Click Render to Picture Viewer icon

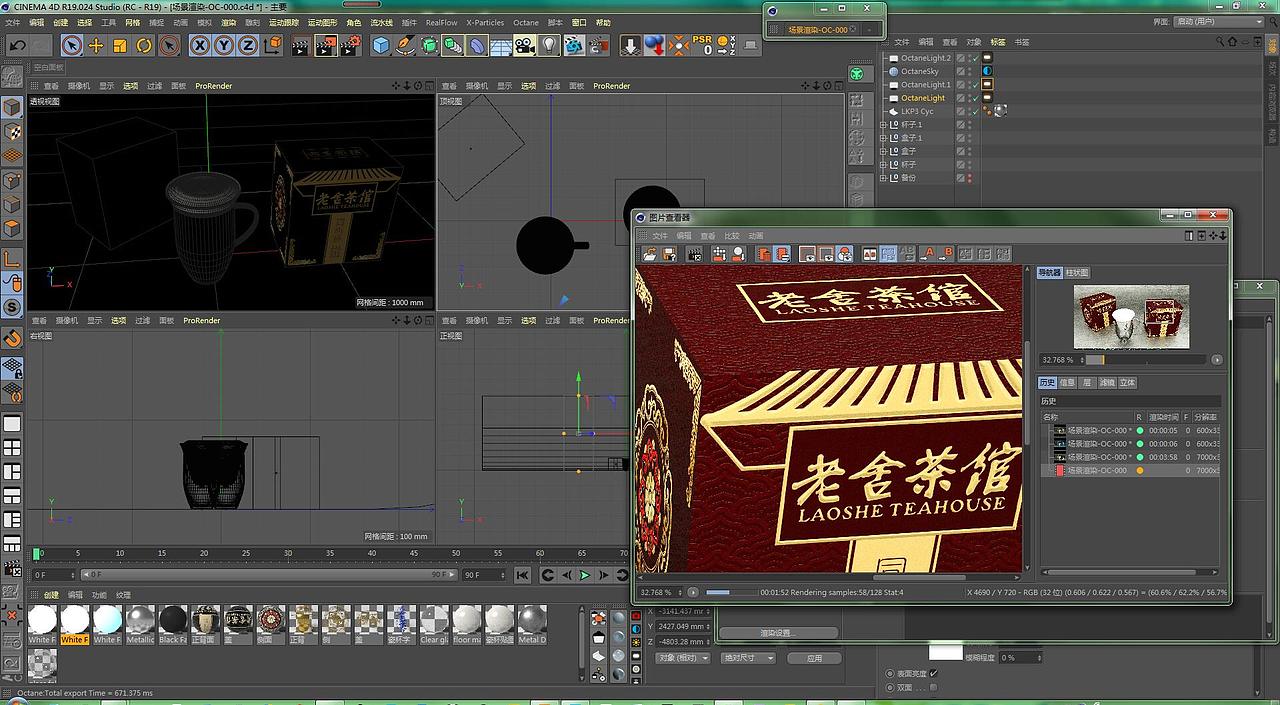tap(325, 45)
